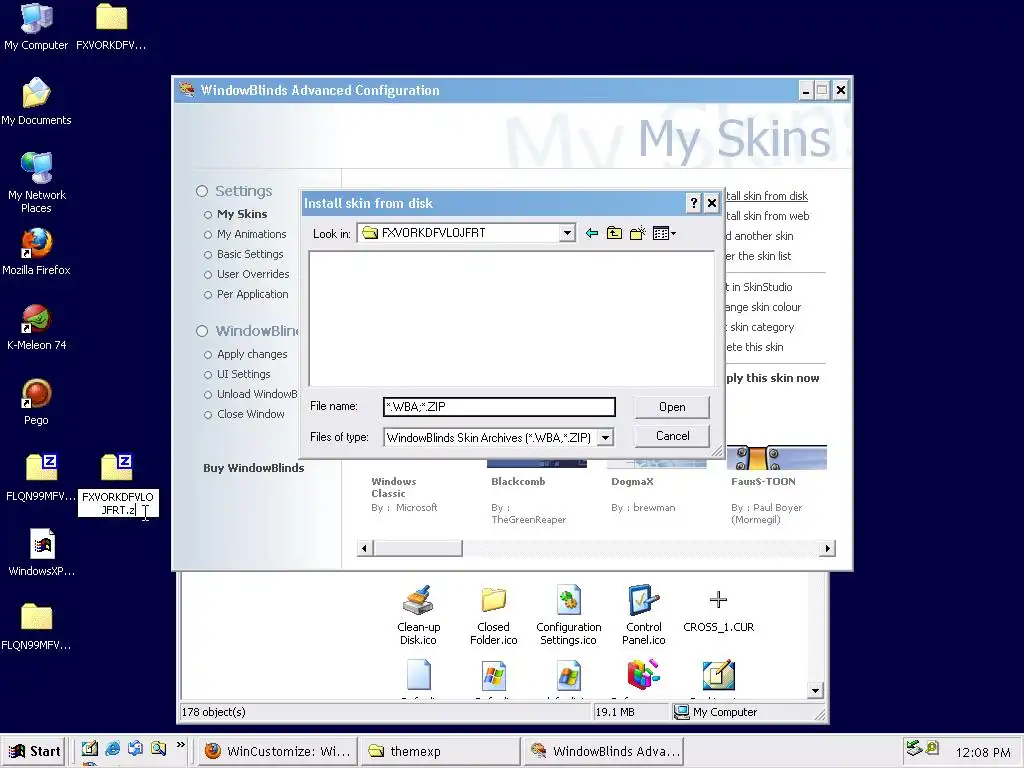The height and width of the screenshot is (768, 1024).
Task: Go up one folder level in file dialog
Action: pyautogui.click(x=614, y=233)
